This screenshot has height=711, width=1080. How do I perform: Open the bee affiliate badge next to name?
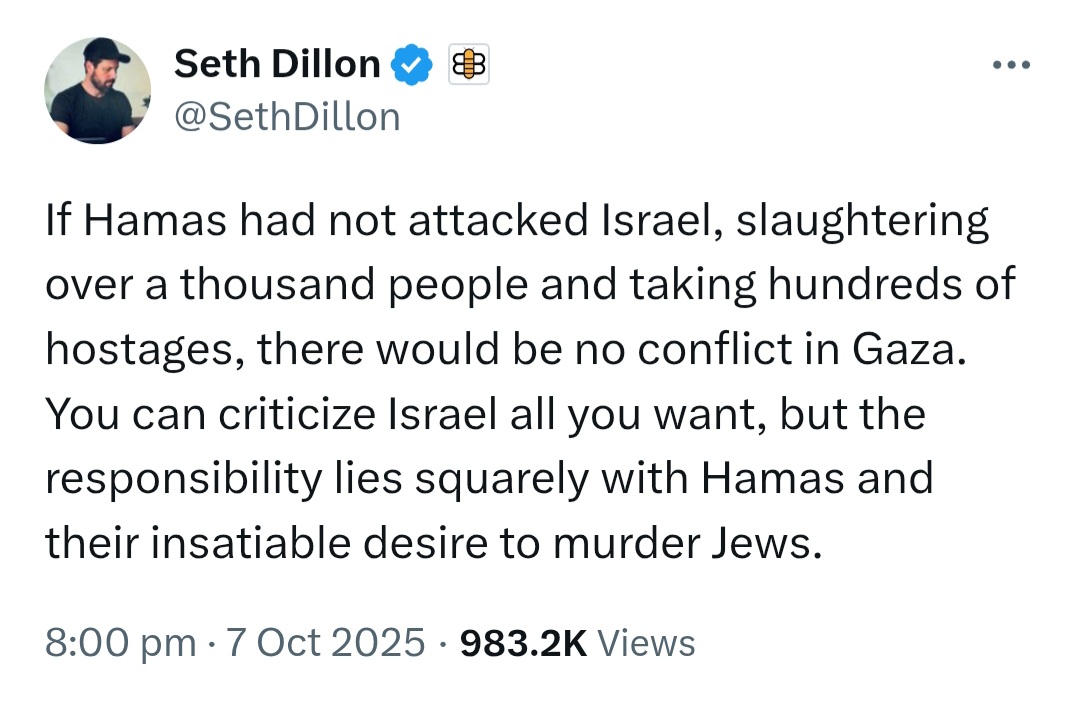(469, 64)
